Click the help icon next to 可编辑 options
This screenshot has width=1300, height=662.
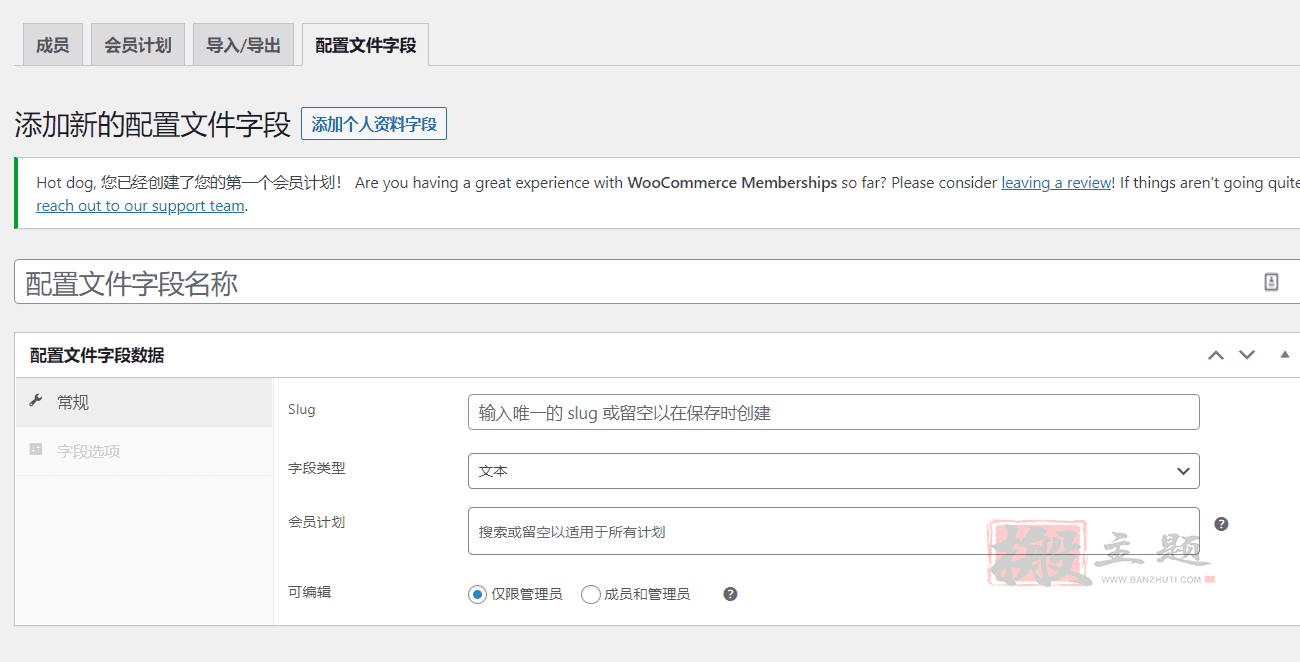pyautogui.click(x=730, y=594)
